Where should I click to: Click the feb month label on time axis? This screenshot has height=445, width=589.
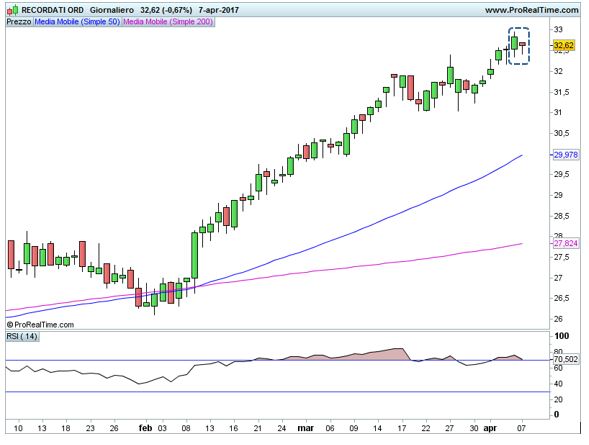(145, 428)
